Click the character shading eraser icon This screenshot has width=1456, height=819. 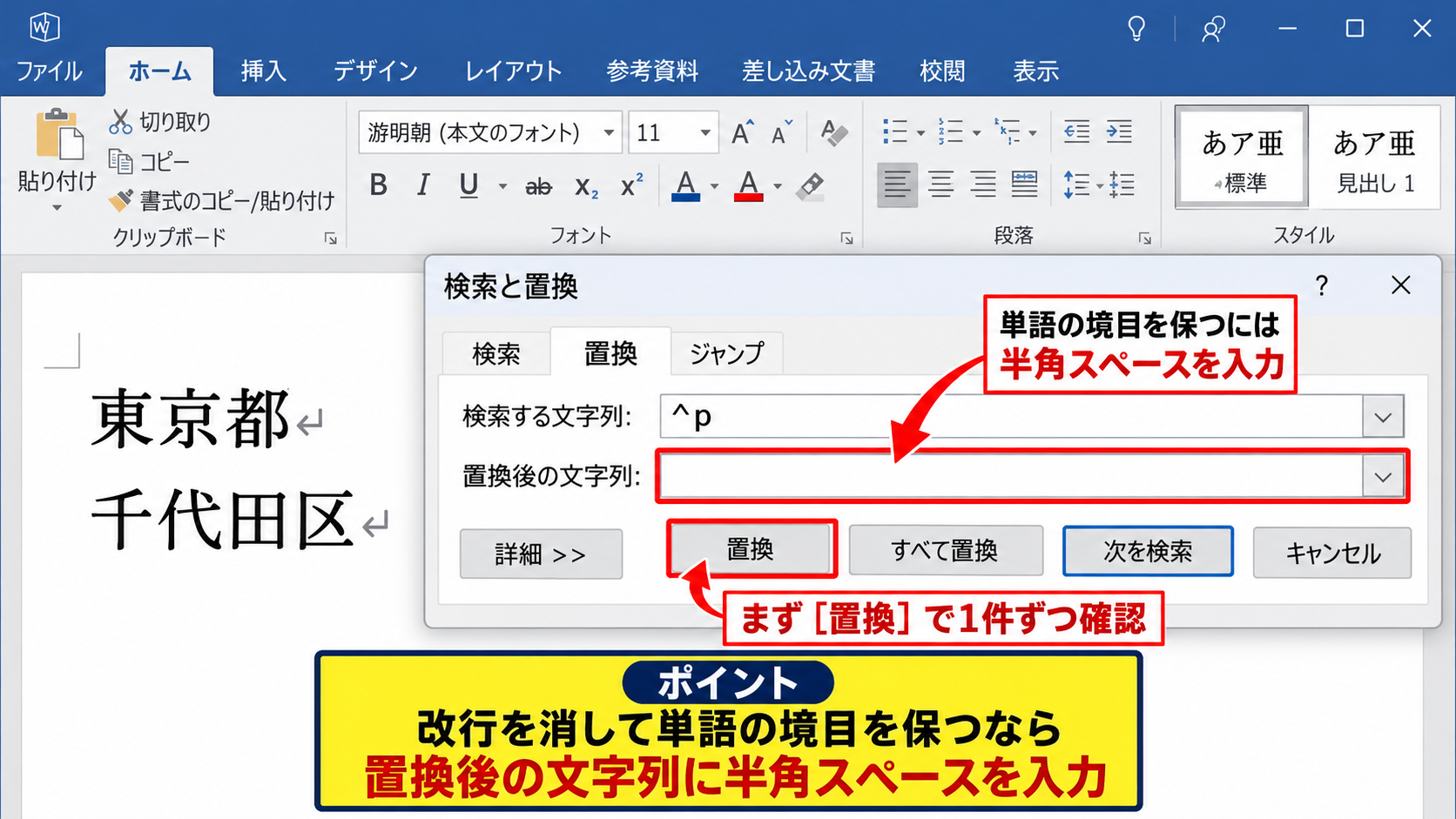pos(811,185)
